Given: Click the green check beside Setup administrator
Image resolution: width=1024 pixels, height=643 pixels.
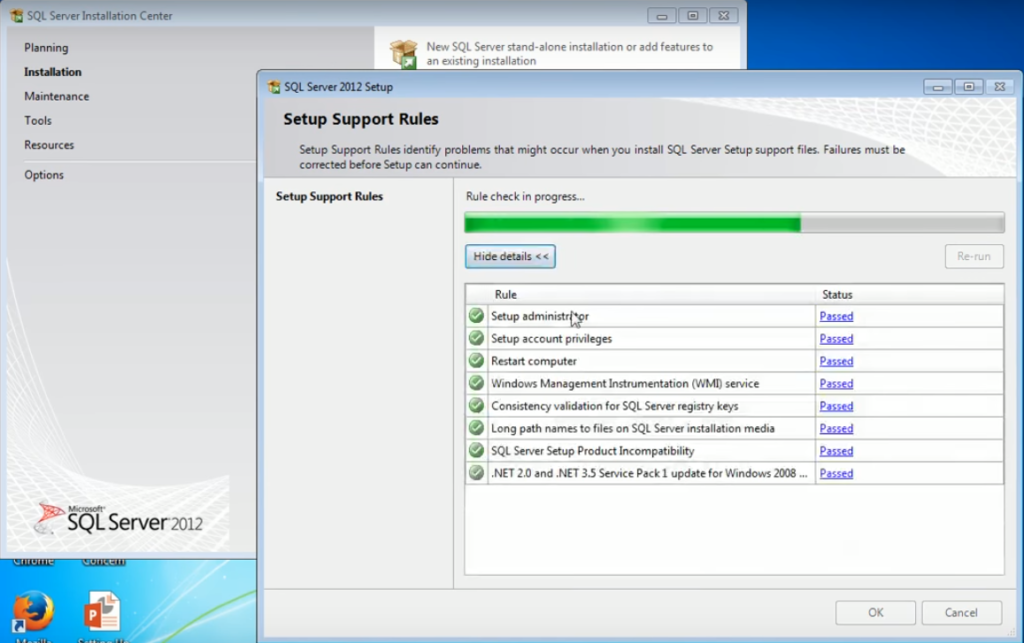Looking at the screenshot, I should (x=476, y=316).
